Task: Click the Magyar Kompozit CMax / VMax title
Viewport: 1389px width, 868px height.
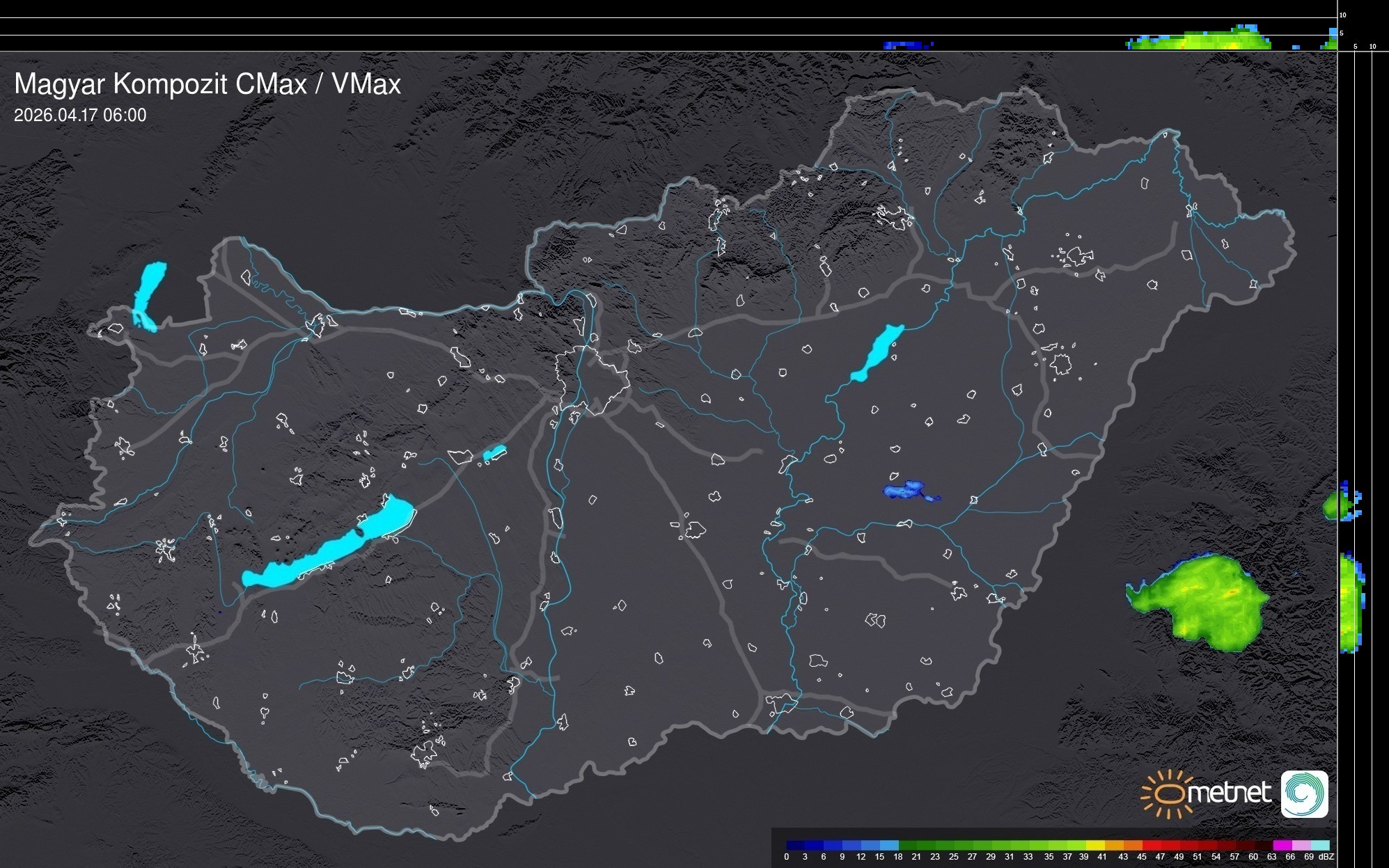Action: point(207,84)
